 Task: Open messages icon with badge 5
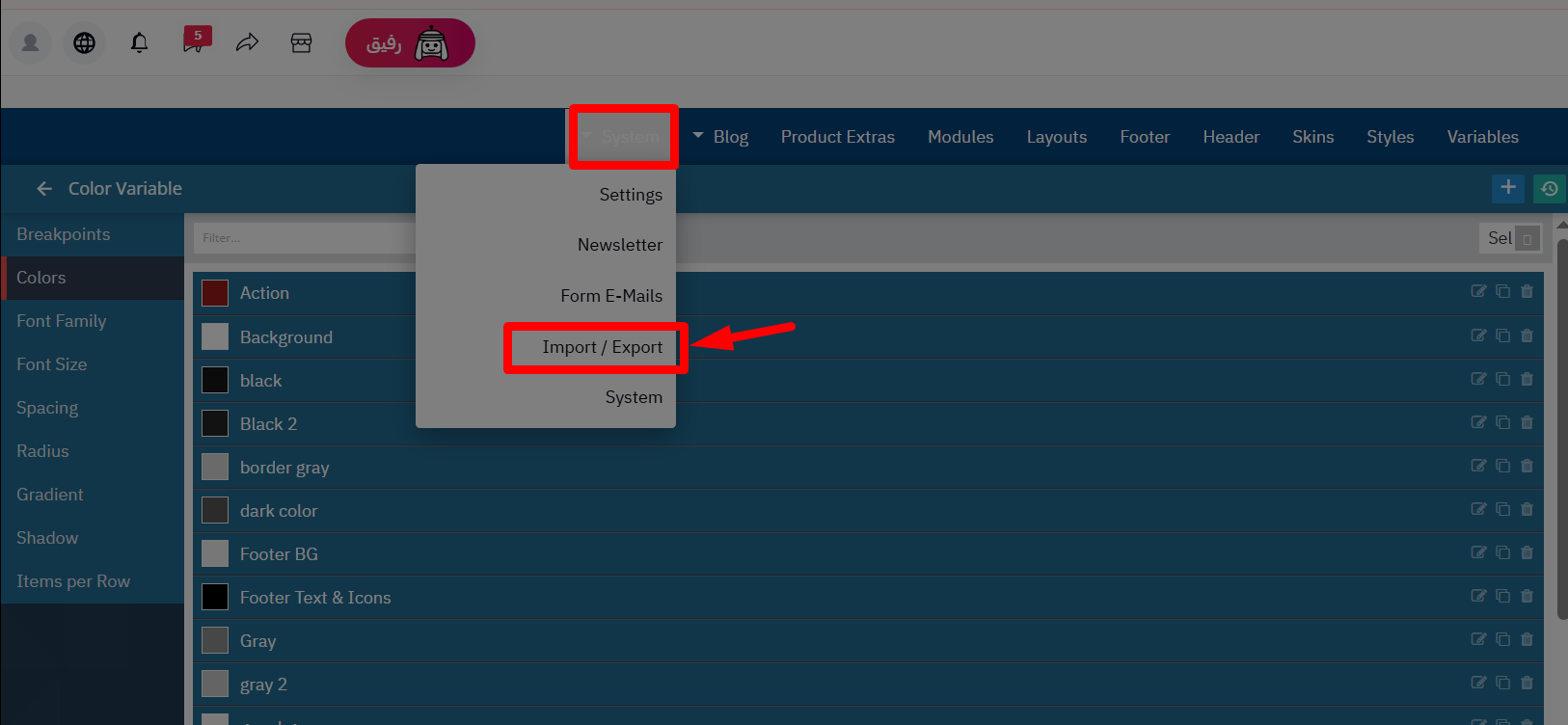click(x=196, y=40)
